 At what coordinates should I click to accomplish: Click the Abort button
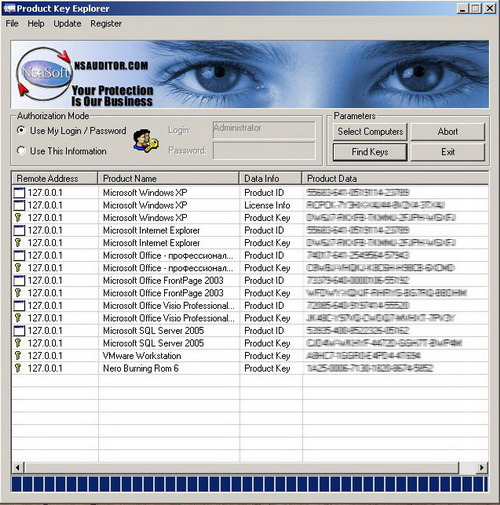(x=448, y=132)
